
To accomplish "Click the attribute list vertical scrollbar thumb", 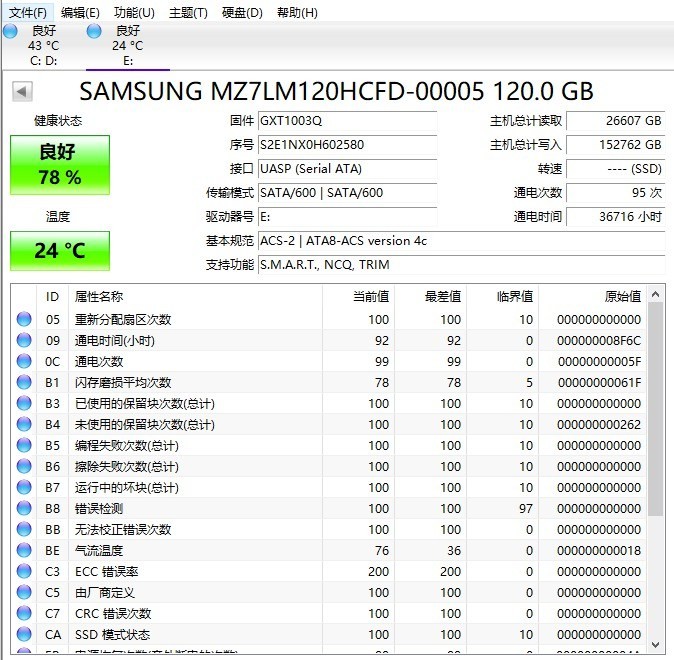I will (656, 409).
